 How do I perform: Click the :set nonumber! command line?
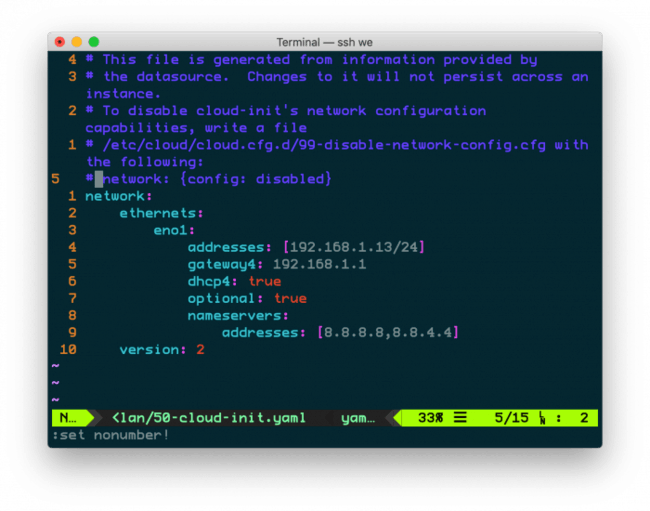click(110, 435)
